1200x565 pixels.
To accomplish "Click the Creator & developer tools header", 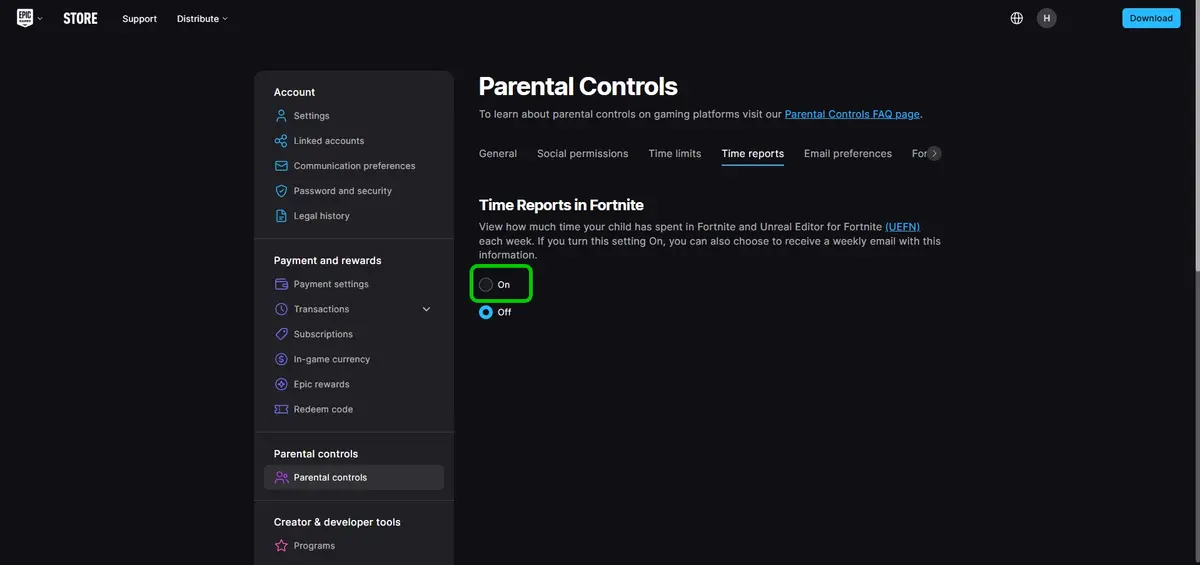I will click(337, 522).
